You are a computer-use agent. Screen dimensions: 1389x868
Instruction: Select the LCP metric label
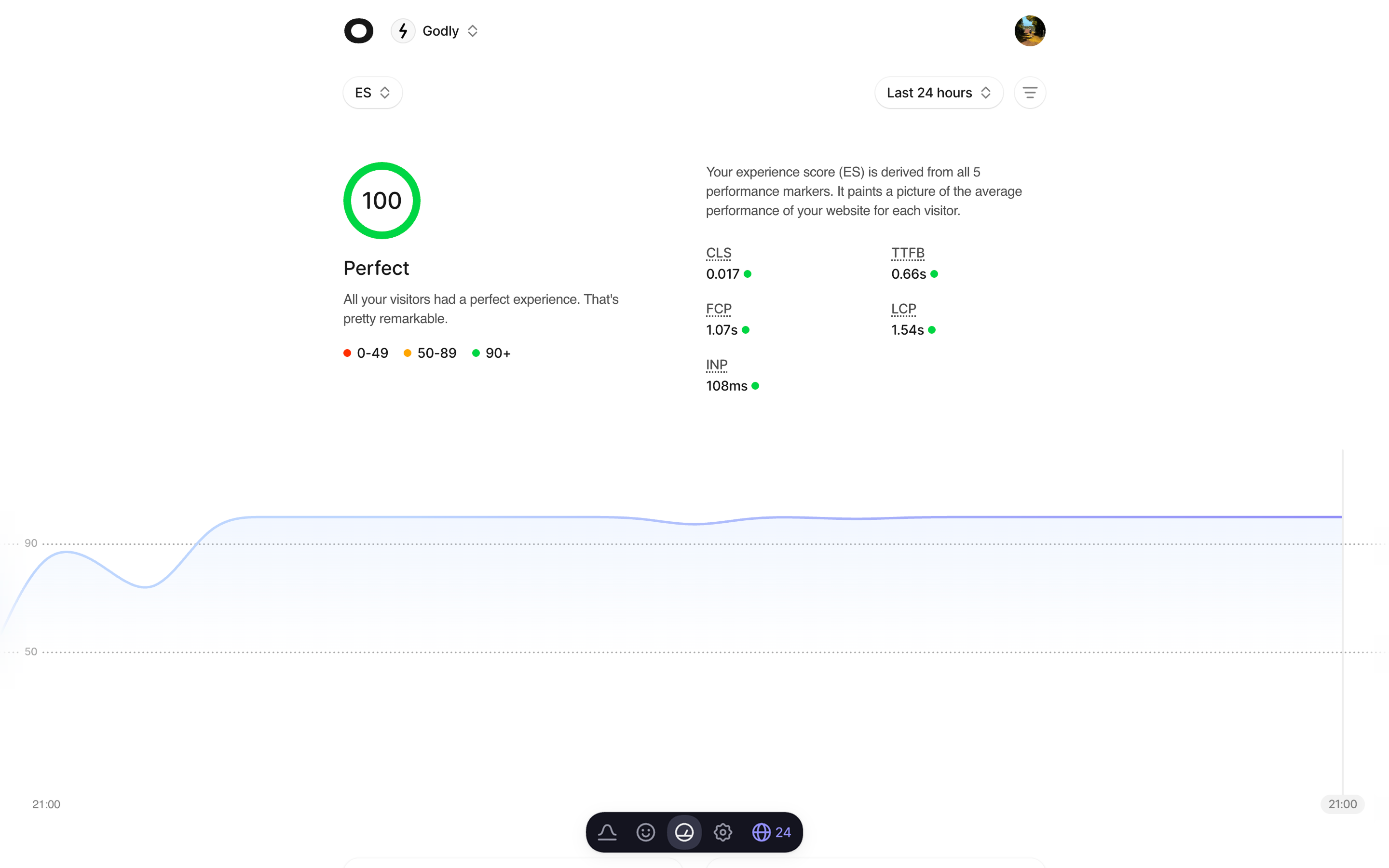[903, 309]
